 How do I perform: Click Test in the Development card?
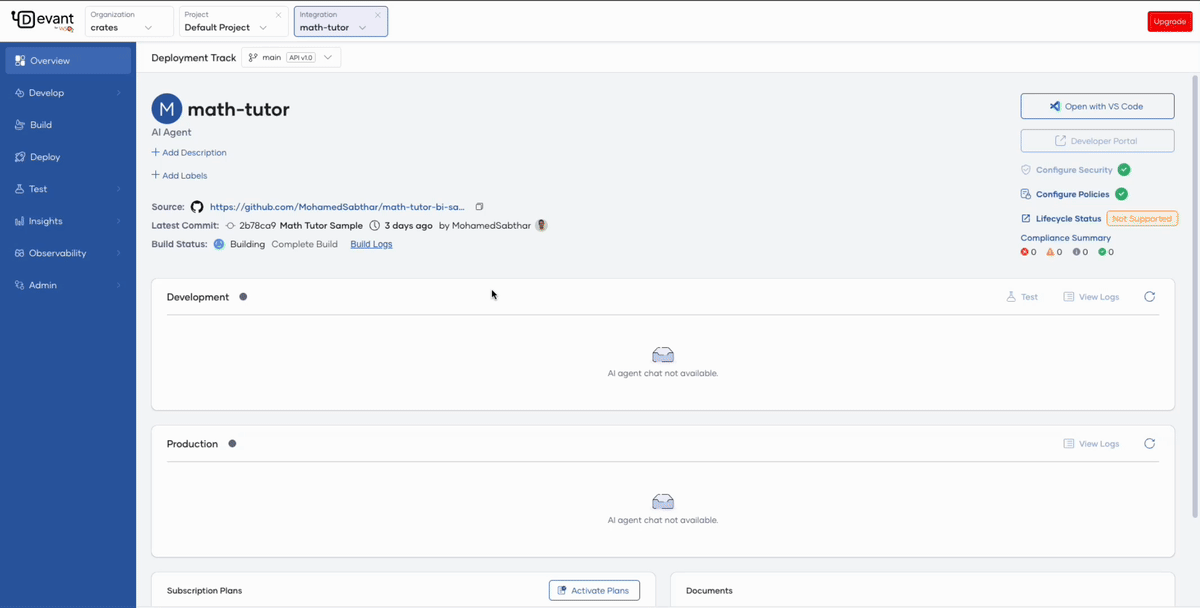click(x=1022, y=297)
